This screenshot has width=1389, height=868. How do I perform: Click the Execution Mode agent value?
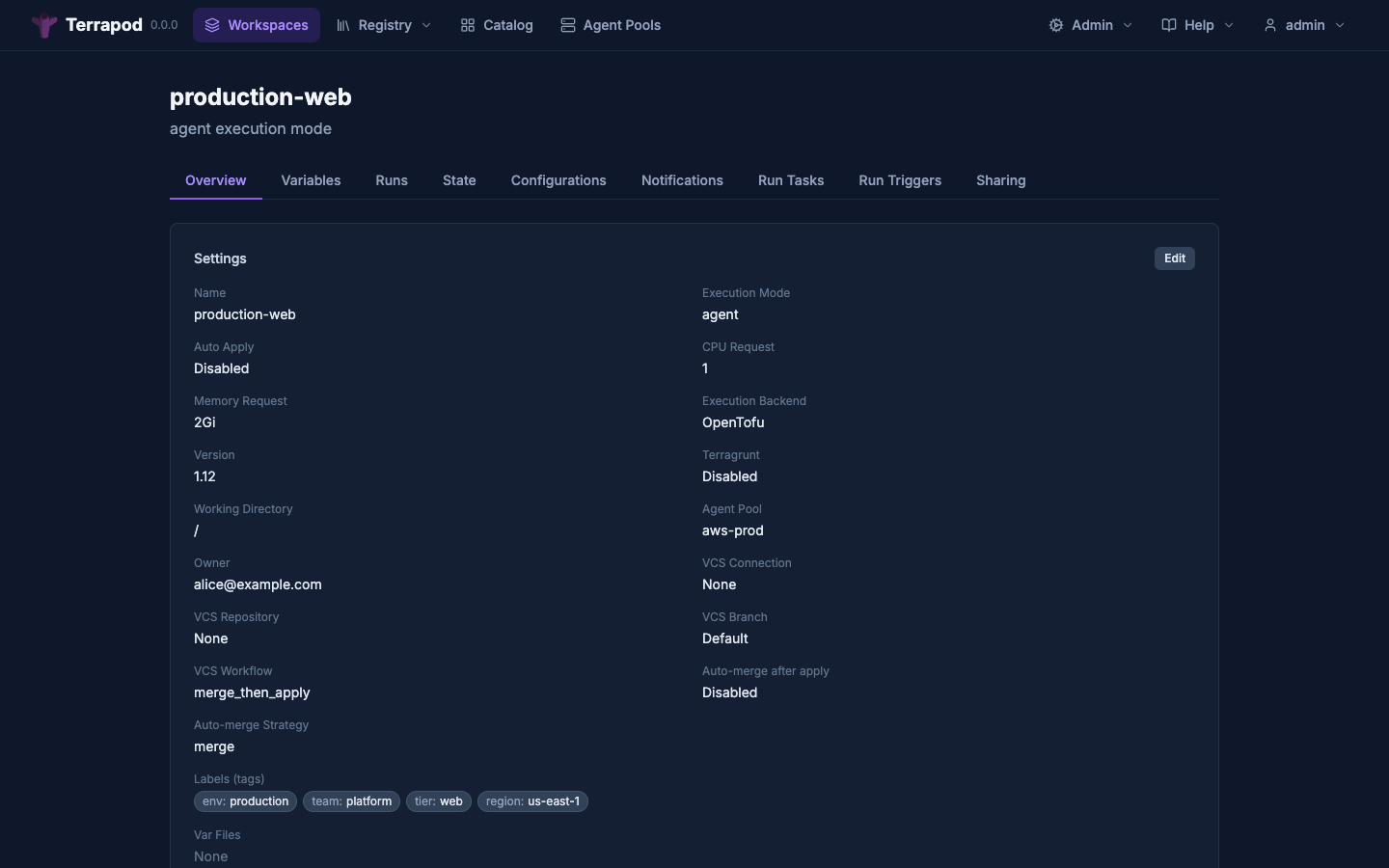pos(721,314)
